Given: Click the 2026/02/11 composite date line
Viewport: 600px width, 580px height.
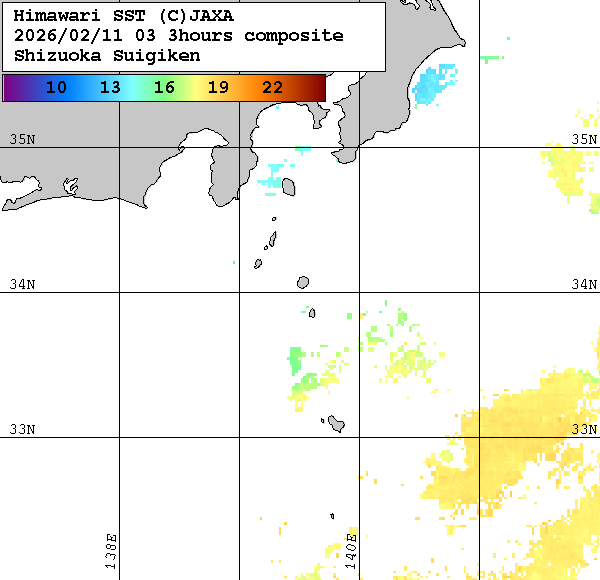Looking at the screenshot, I should tap(179, 36).
